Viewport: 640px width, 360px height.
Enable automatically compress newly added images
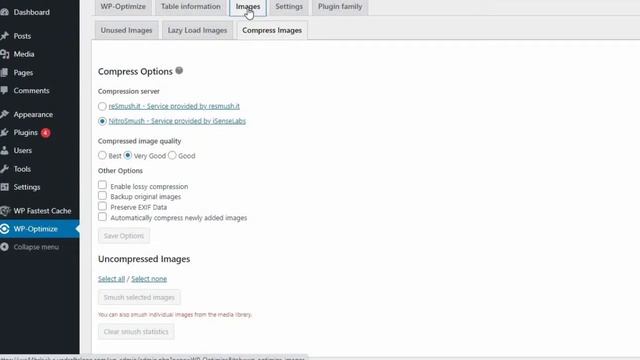(102, 217)
